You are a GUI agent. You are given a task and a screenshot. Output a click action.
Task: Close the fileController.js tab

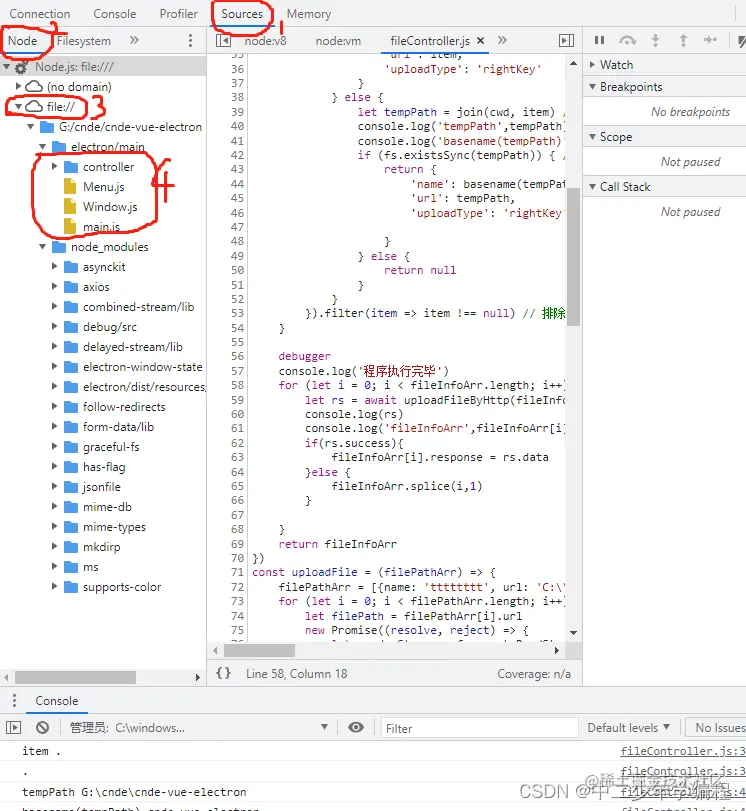click(481, 40)
